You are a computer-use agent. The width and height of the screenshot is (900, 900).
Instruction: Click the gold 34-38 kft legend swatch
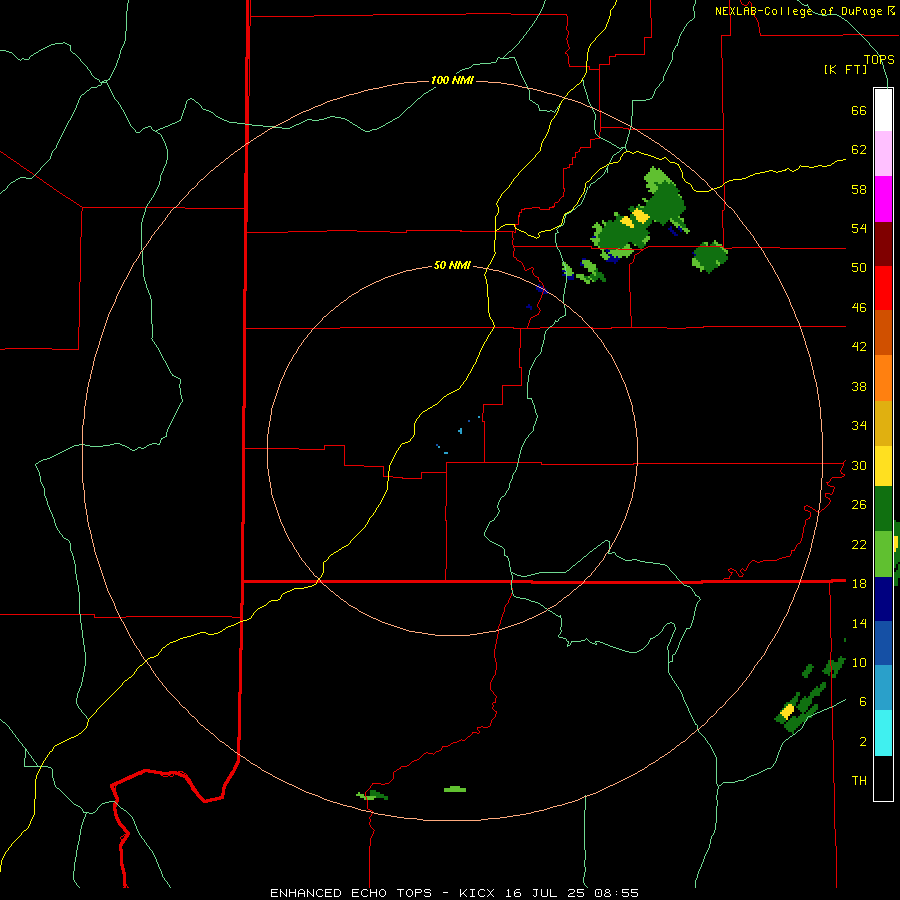tap(883, 424)
